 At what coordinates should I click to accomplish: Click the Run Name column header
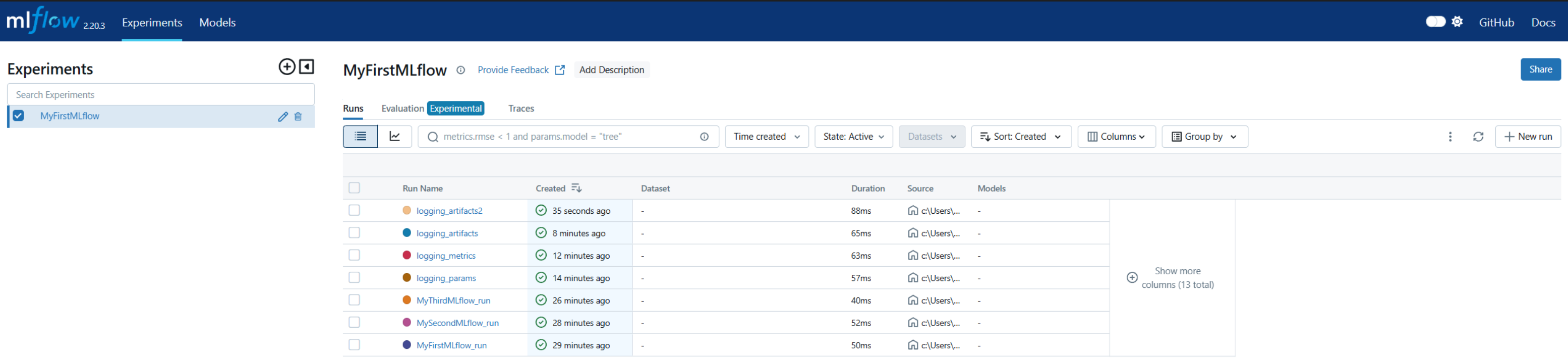coord(423,189)
